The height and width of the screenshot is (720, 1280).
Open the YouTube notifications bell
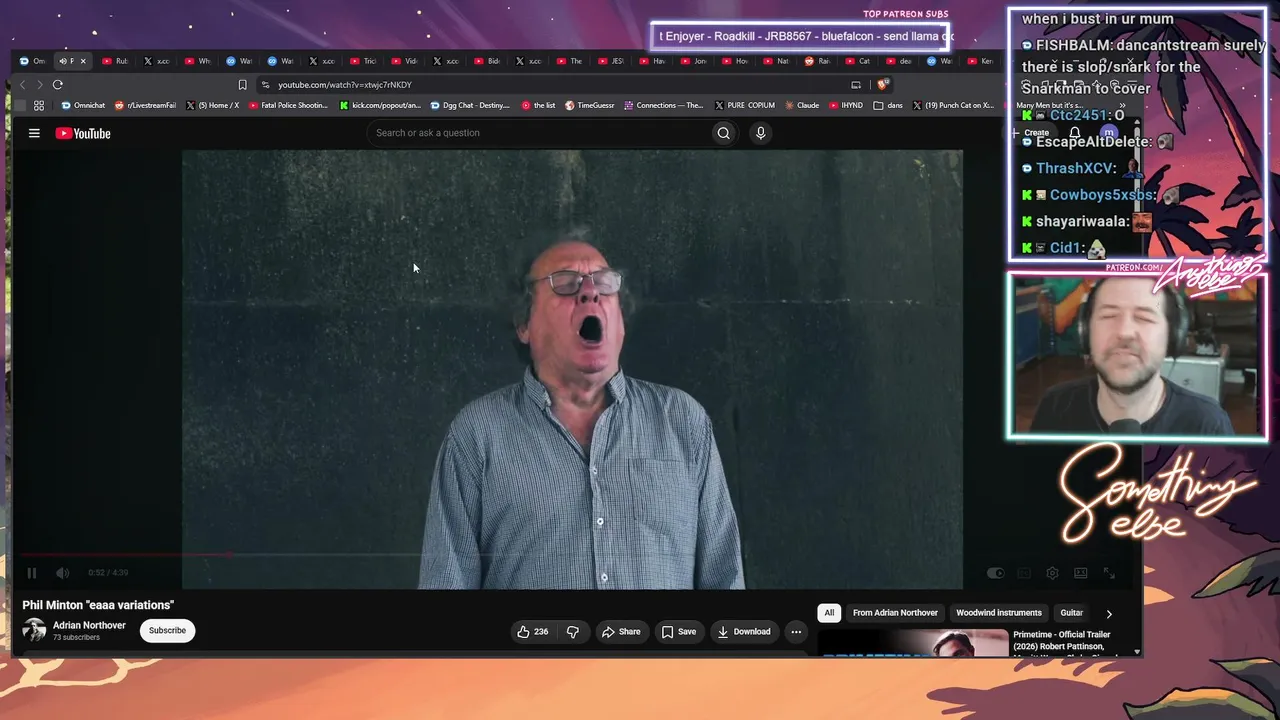coord(1074,133)
